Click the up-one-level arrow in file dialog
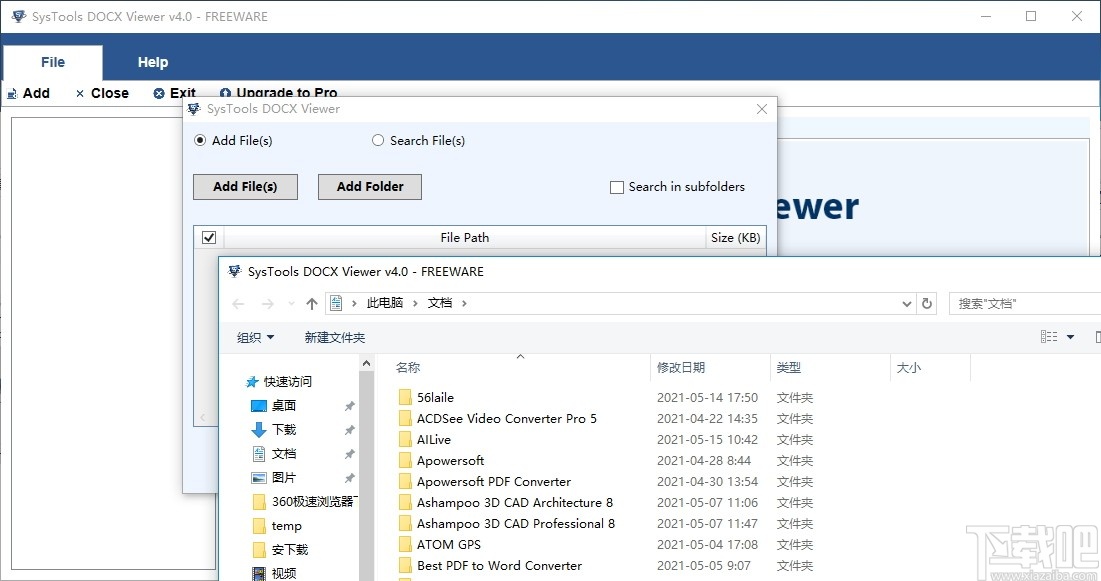The image size is (1101, 581). click(x=311, y=302)
